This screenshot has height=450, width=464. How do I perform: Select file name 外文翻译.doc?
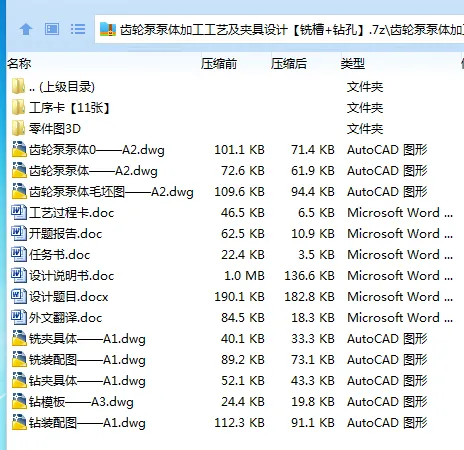coord(65,318)
